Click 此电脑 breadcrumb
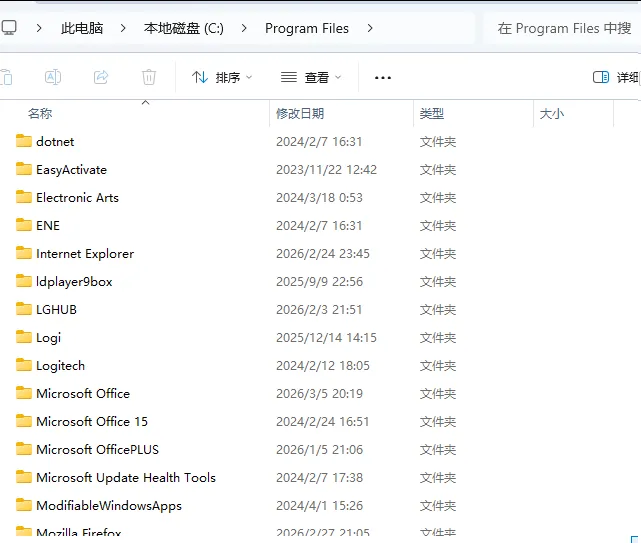The width and height of the screenshot is (641, 543). (x=82, y=28)
